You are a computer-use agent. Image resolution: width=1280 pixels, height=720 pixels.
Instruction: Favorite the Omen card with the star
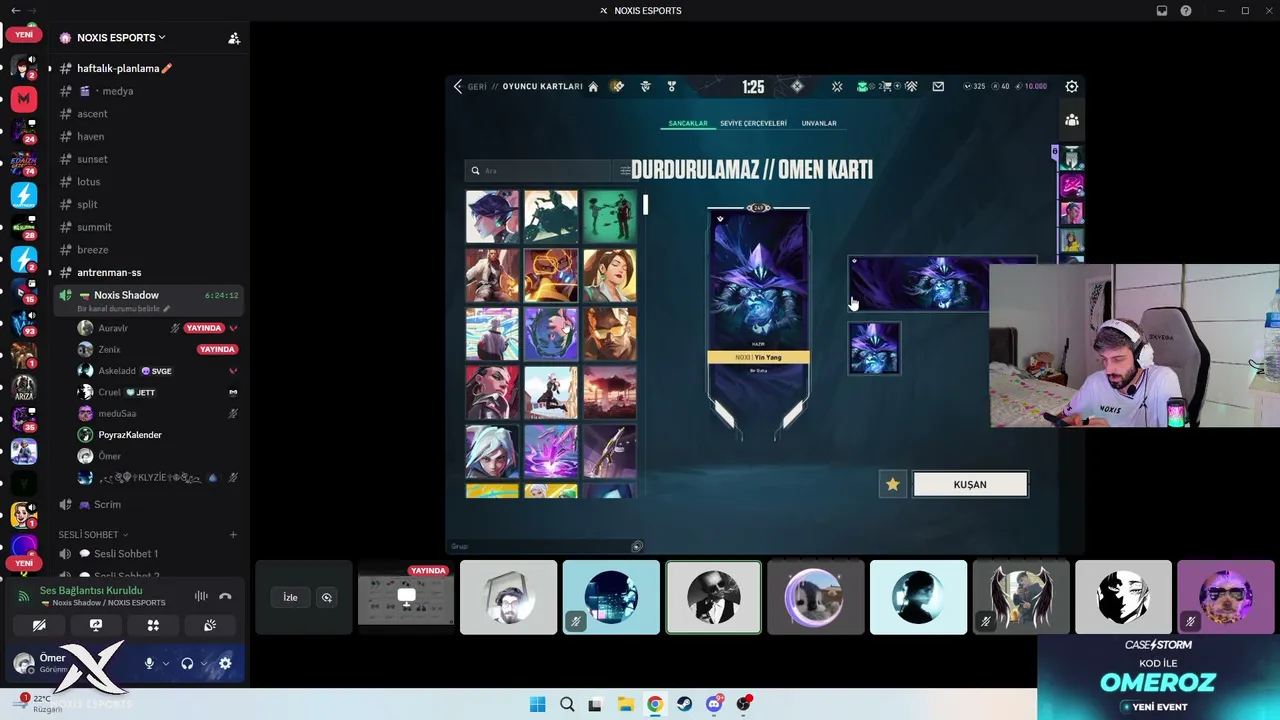(892, 485)
